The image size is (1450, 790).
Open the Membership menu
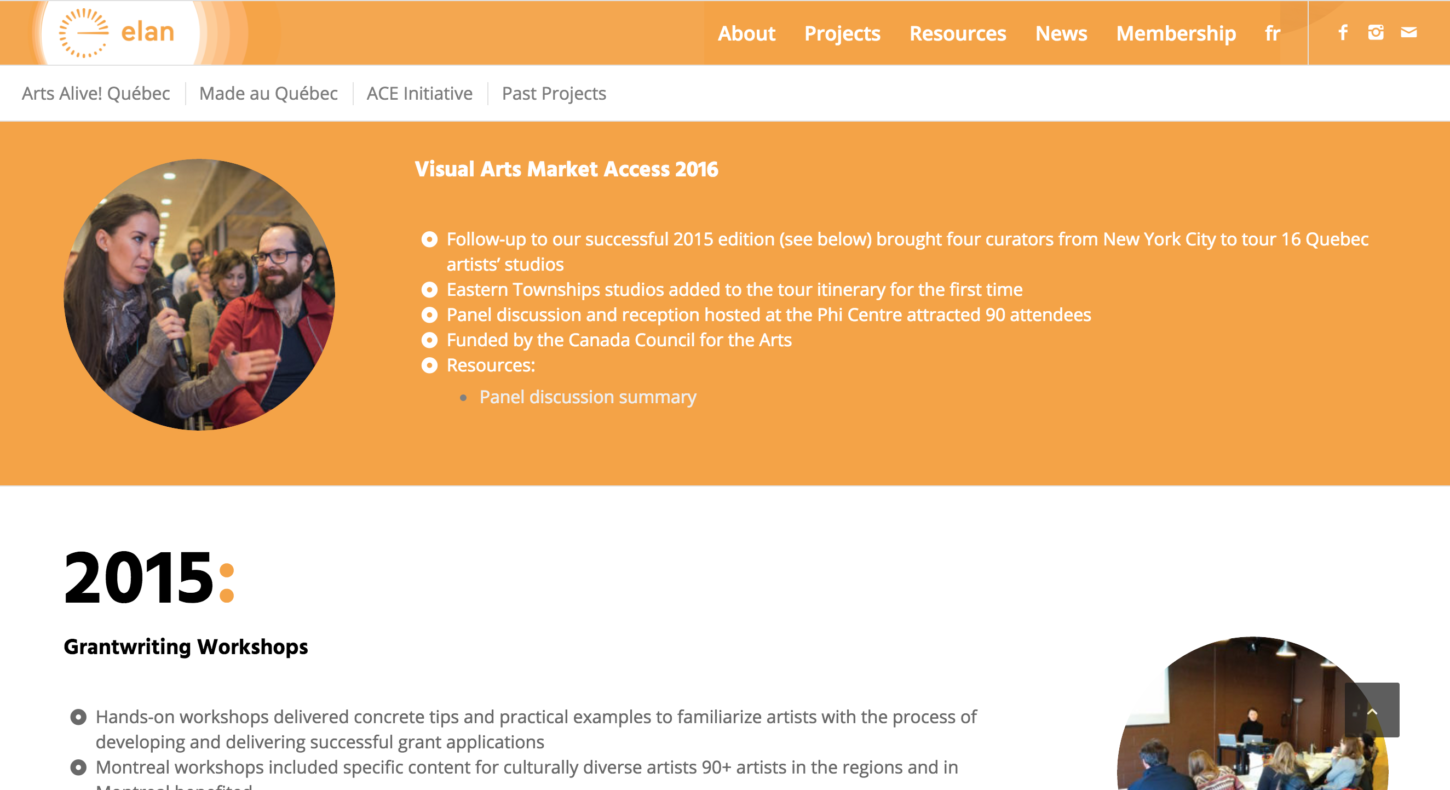click(1176, 33)
